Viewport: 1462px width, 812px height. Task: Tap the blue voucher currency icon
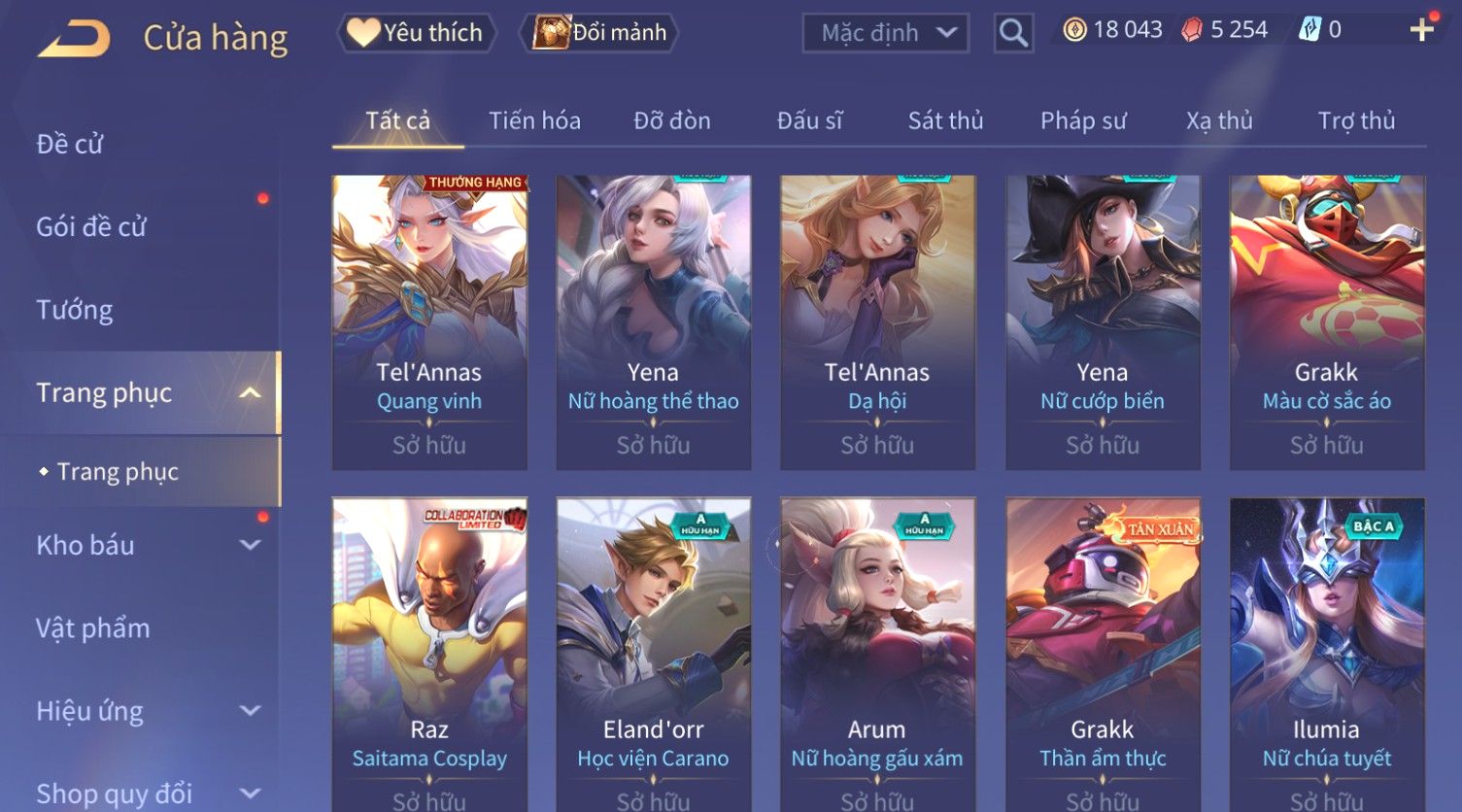point(1310,30)
